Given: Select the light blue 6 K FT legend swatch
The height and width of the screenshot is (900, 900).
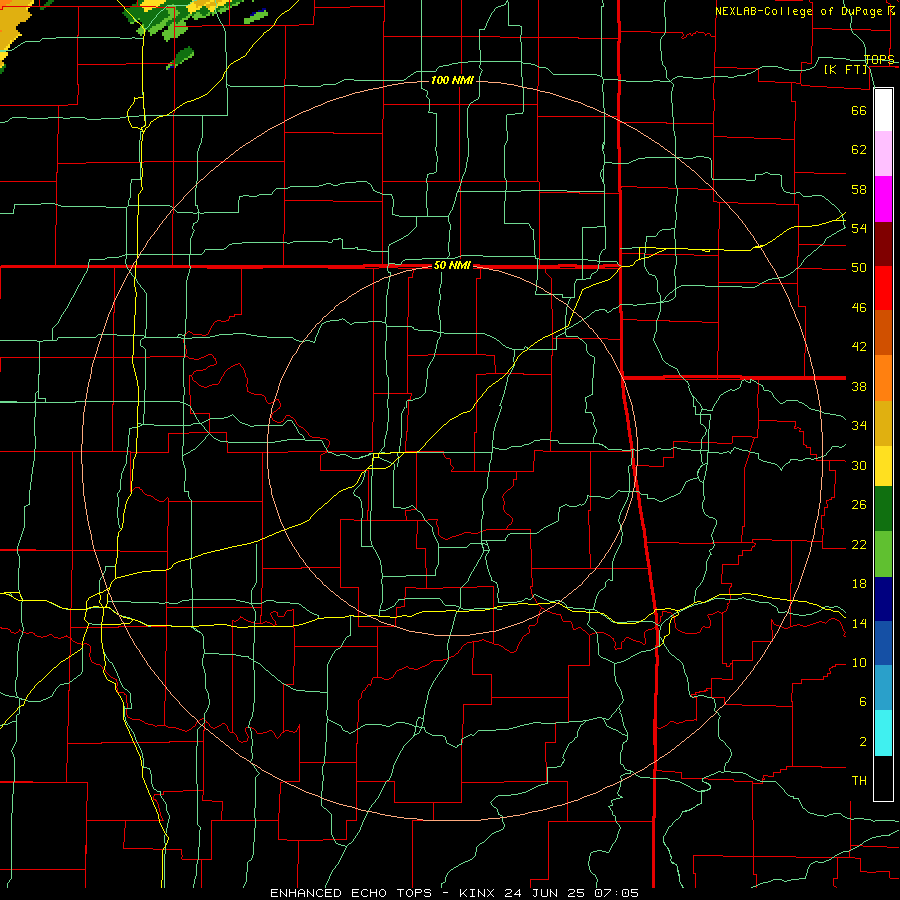Looking at the screenshot, I should (x=883, y=688).
